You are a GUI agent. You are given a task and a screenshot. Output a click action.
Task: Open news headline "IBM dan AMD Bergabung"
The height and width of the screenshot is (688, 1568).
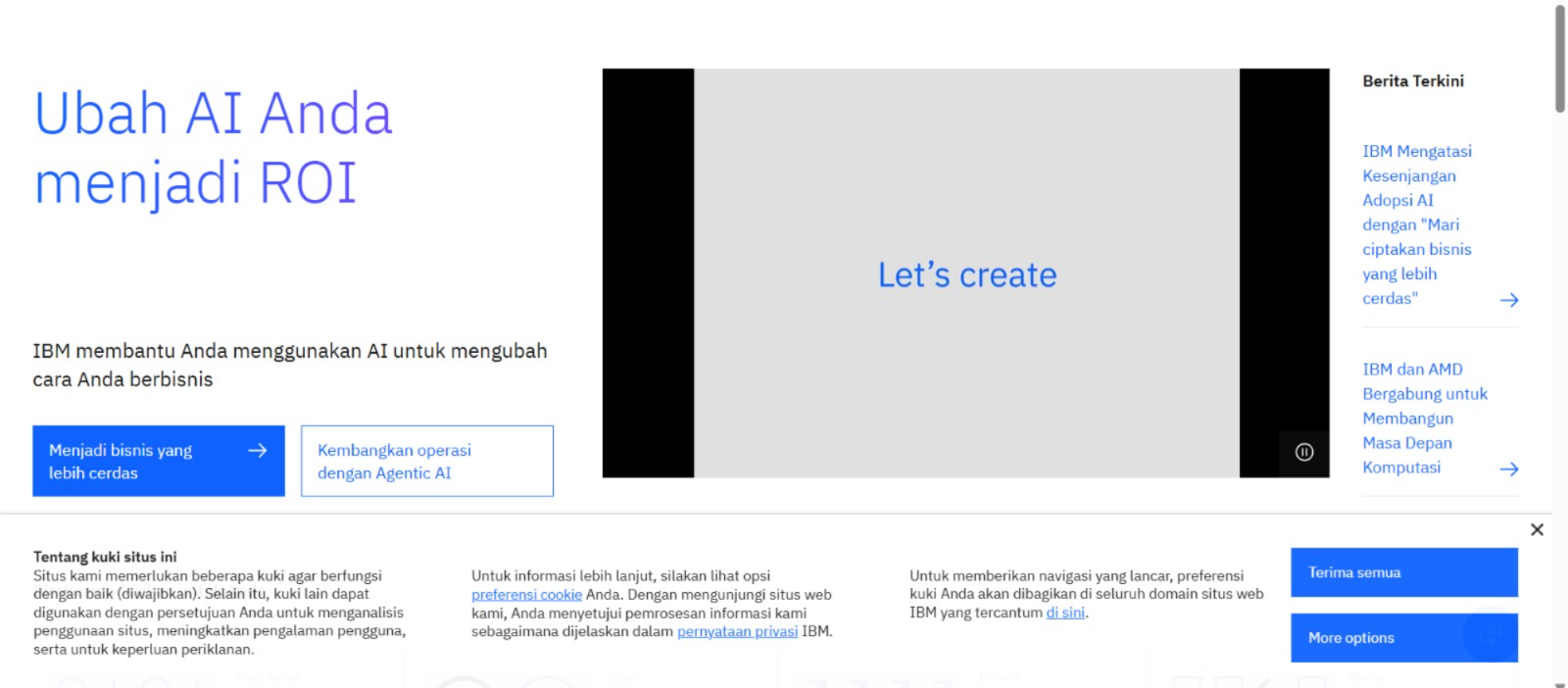coord(1424,418)
